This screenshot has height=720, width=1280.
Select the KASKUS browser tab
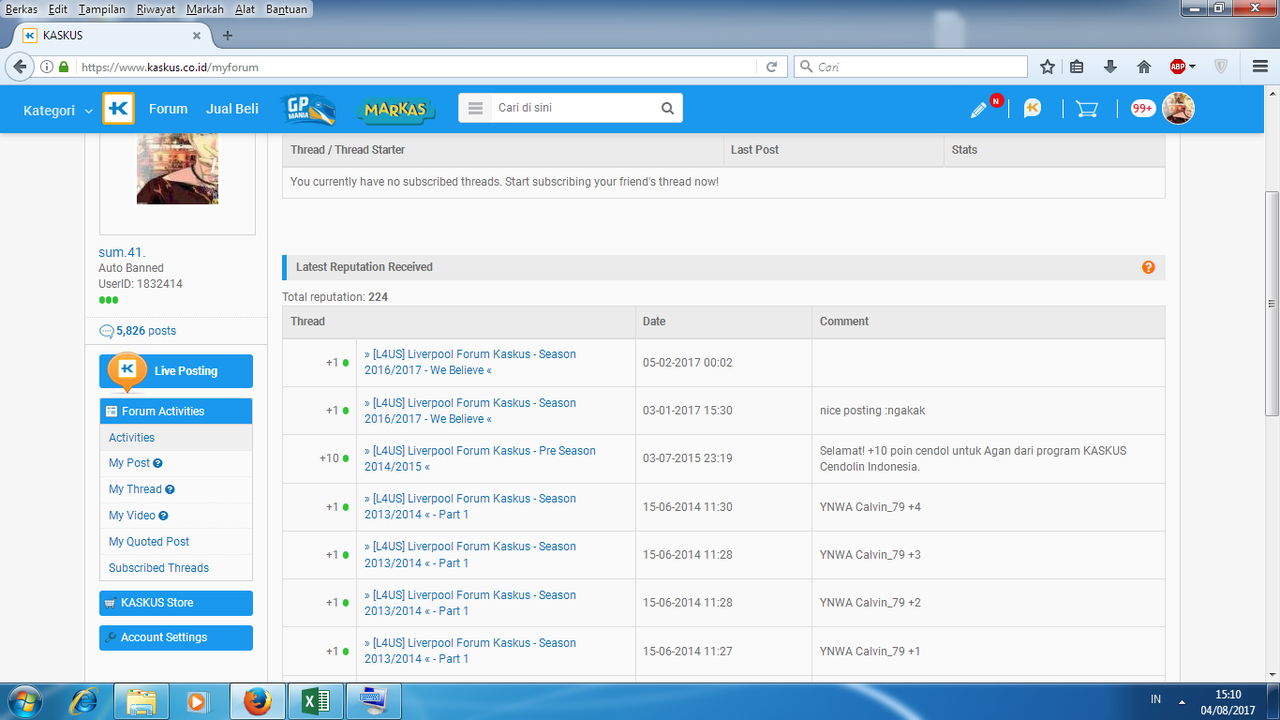112,35
